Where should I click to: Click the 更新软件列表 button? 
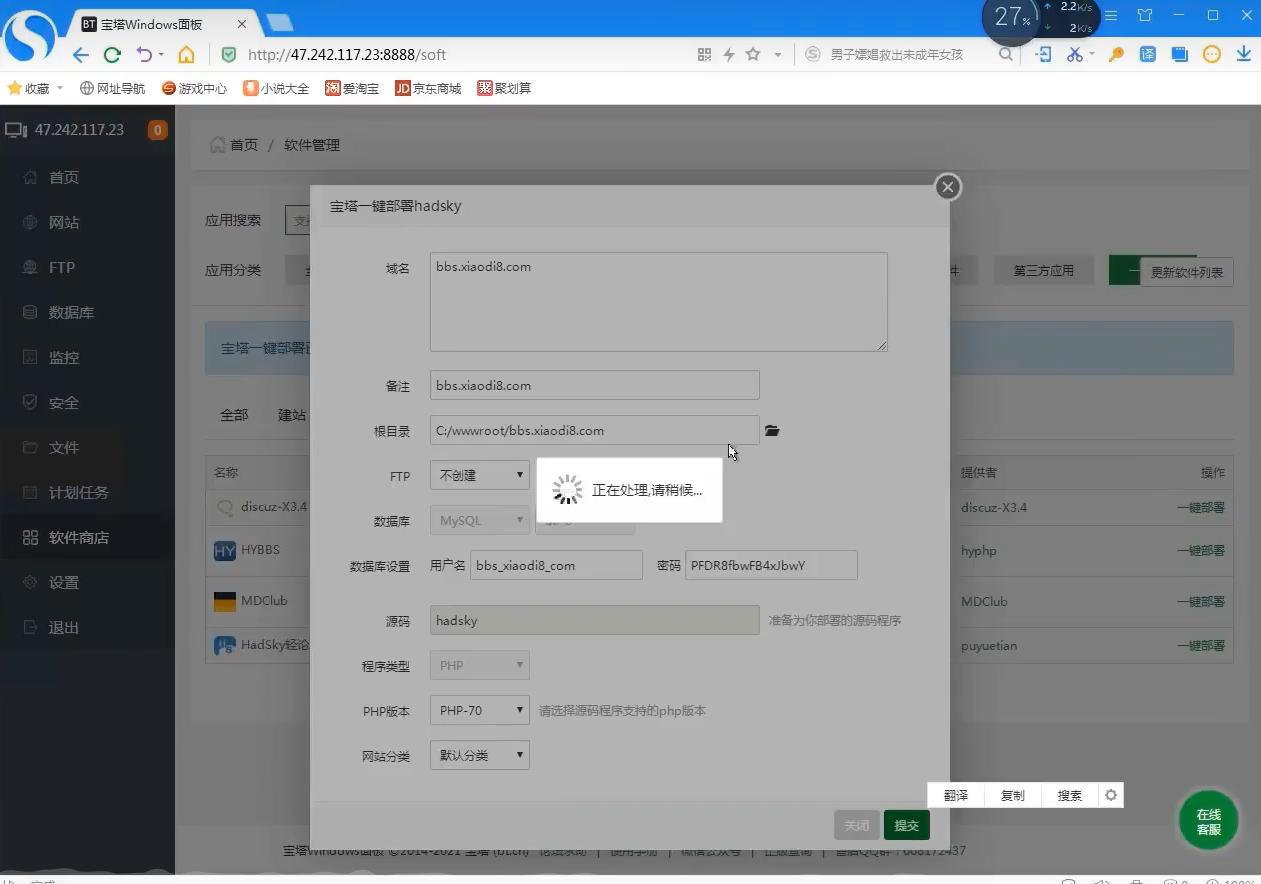tap(1186, 272)
